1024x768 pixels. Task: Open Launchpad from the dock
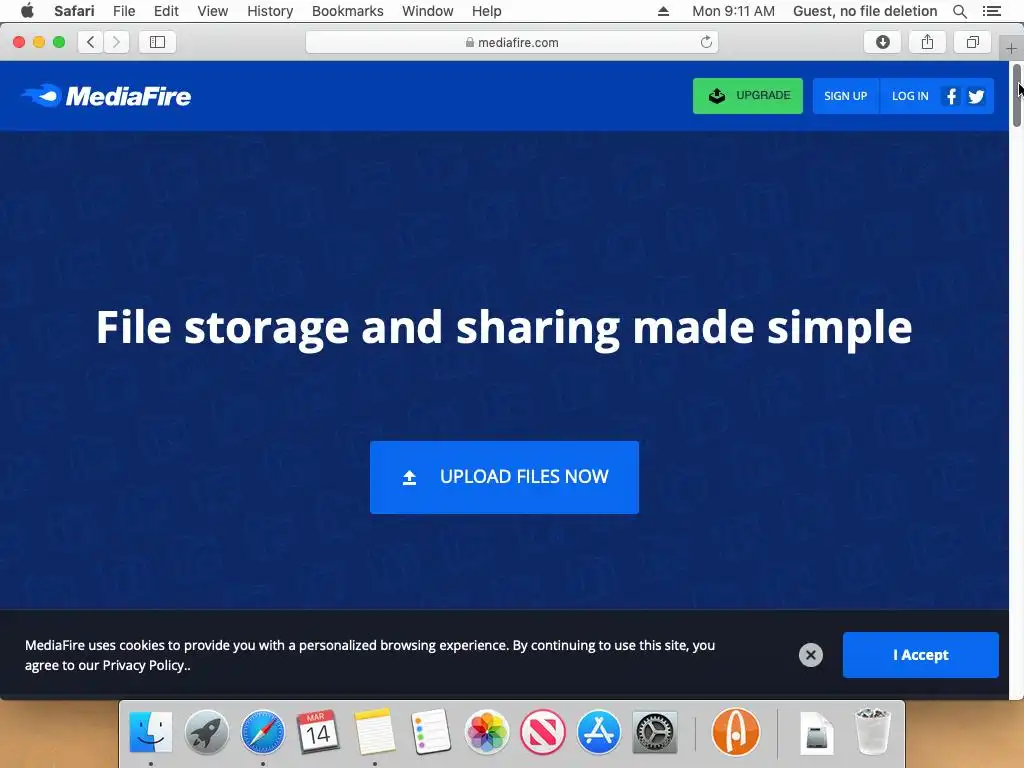pyautogui.click(x=206, y=731)
